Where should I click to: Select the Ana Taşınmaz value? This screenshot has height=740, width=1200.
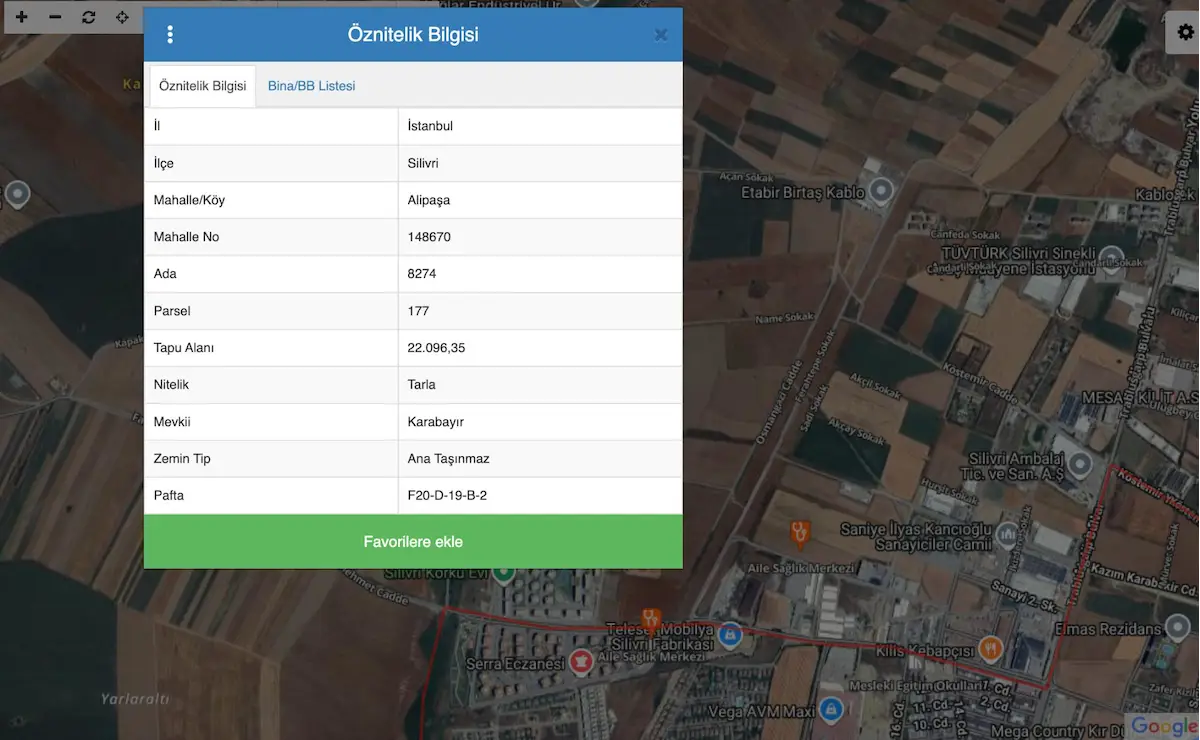(x=540, y=459)
